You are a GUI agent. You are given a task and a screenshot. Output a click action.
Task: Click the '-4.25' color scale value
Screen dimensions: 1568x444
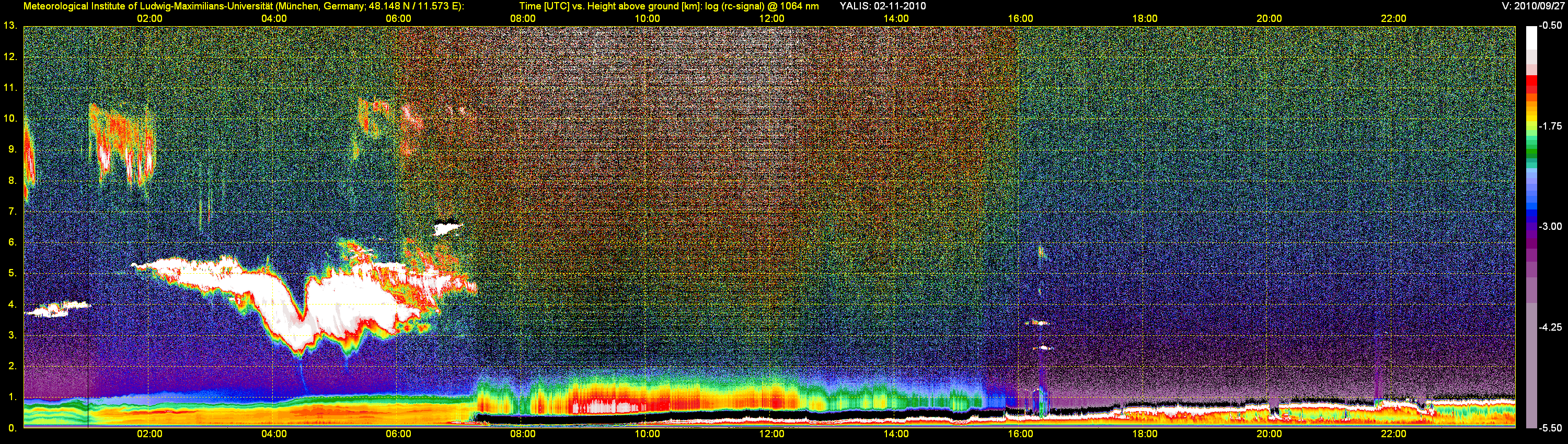(1550, 327)
